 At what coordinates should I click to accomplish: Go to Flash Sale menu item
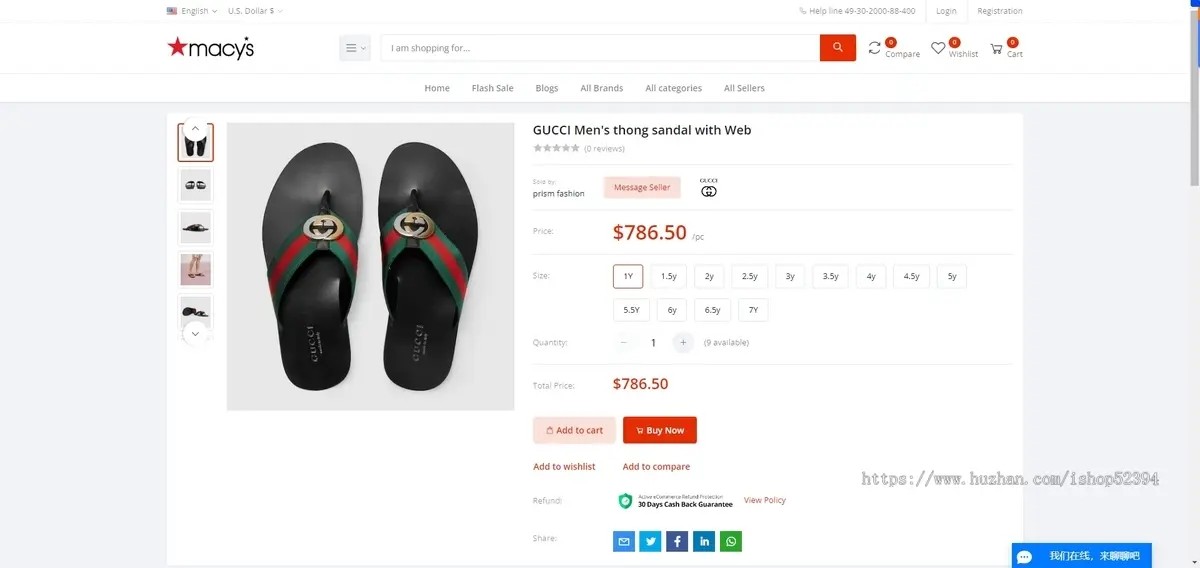click(x=492, y=88)
